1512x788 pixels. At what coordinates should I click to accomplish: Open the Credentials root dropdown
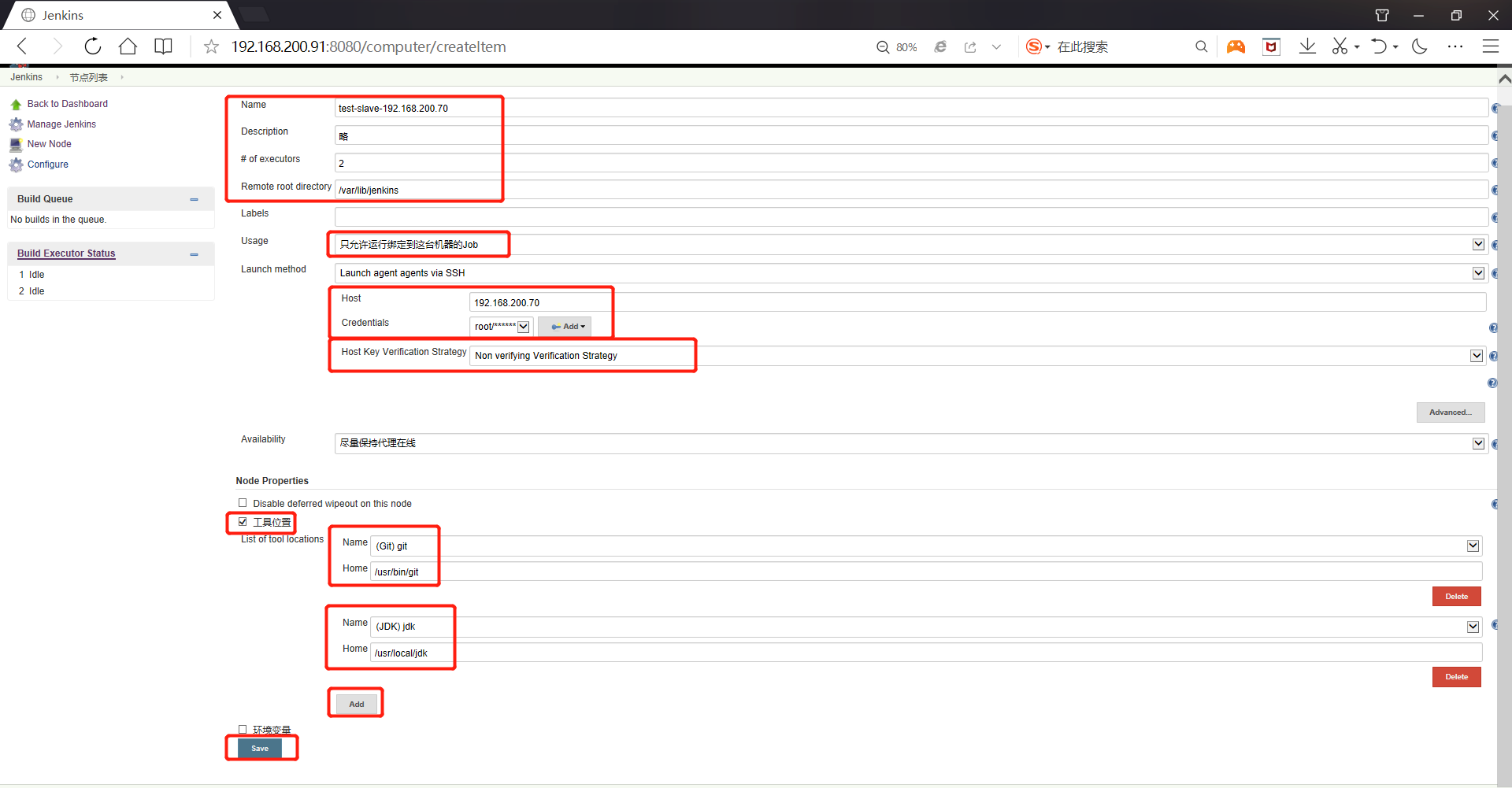[x=502, y=327]
